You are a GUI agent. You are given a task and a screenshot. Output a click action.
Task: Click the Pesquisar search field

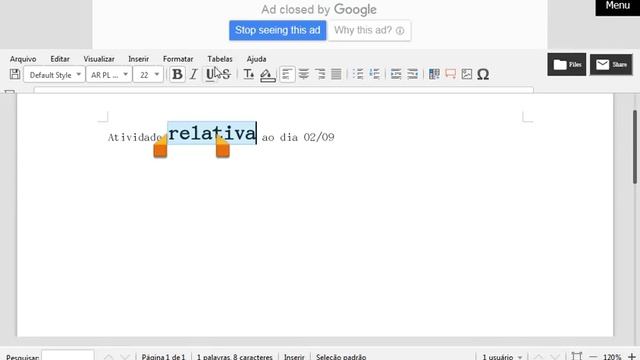coord(68,356)
